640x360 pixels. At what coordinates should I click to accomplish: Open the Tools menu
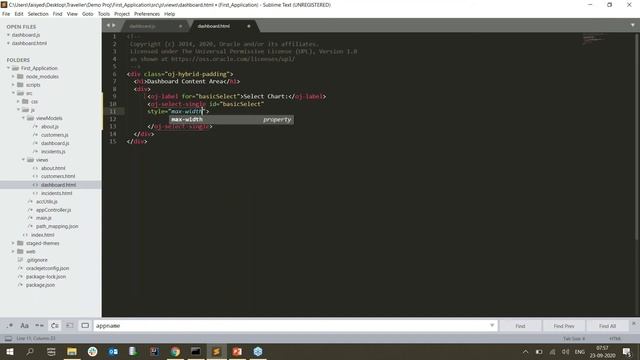point(104,14)
